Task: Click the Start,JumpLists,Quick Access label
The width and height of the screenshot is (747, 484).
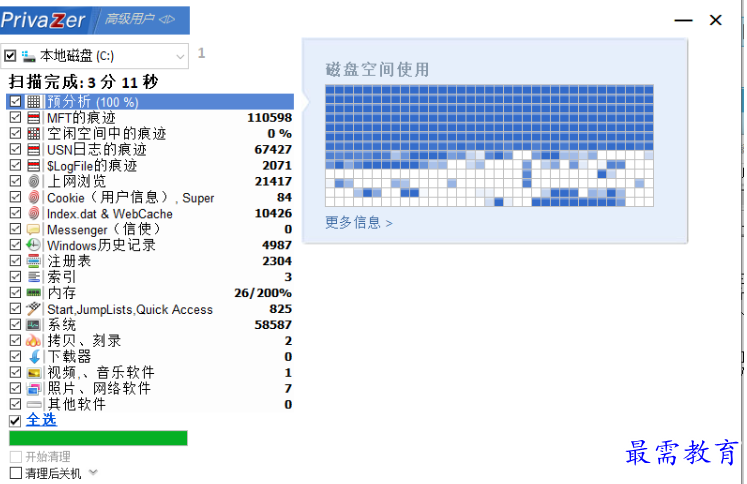Action: point(130,309)
